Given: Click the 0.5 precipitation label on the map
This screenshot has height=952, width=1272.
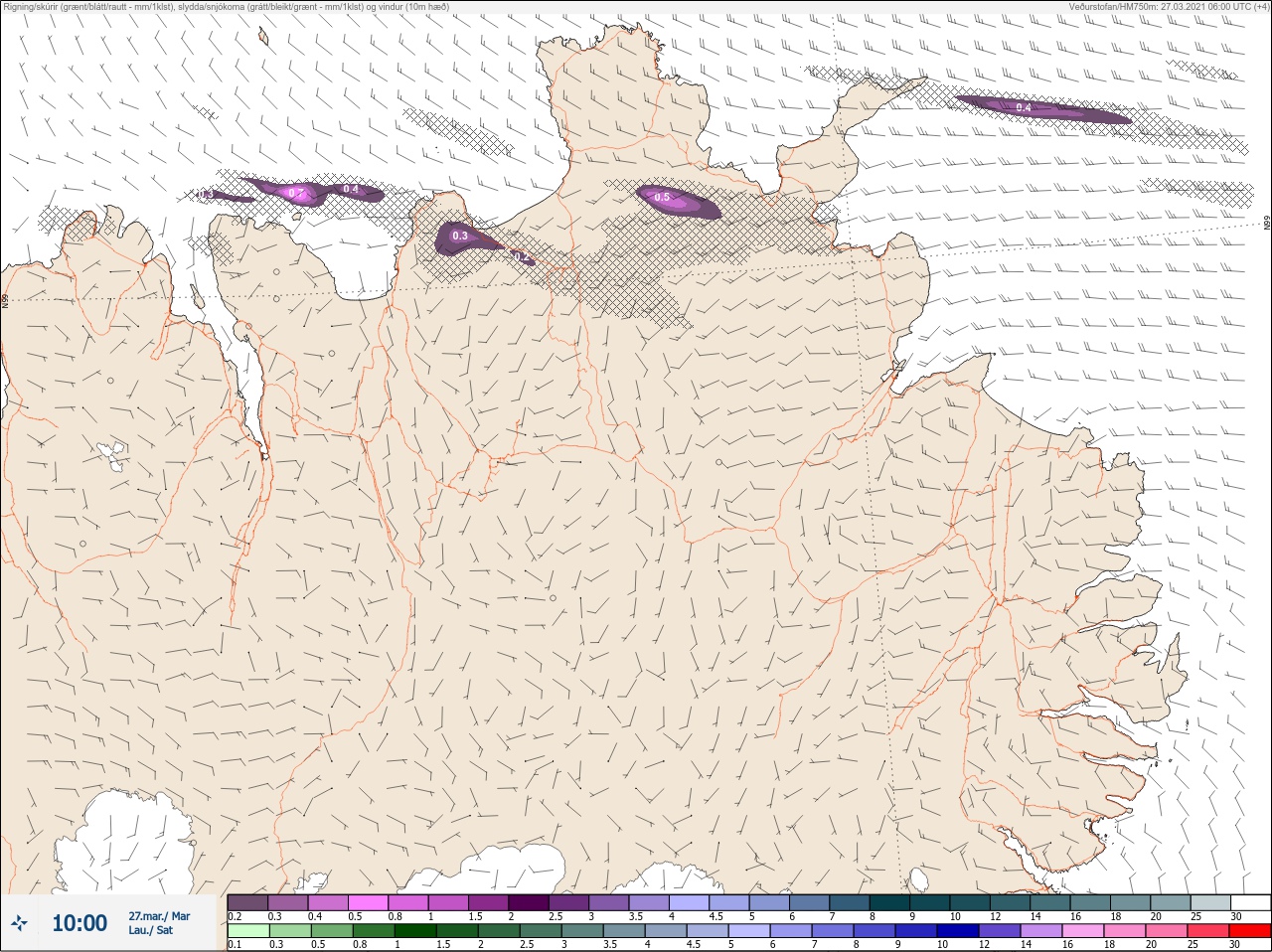Looking at the screenshot, I should [662, 198].
